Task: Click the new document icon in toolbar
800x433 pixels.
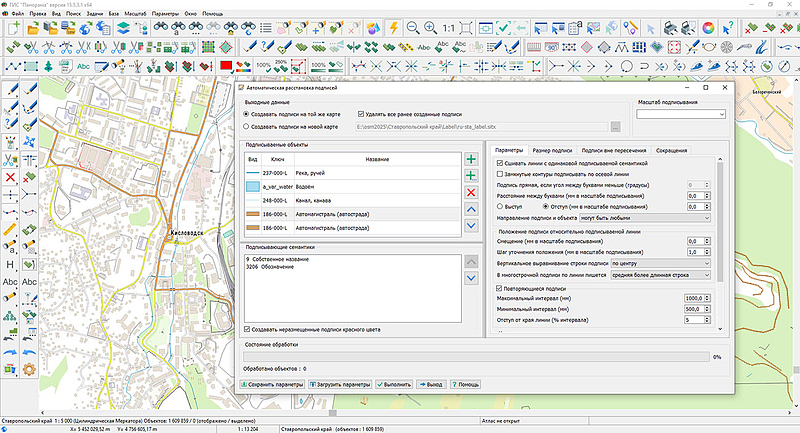Action: click(x=11, y=29)
